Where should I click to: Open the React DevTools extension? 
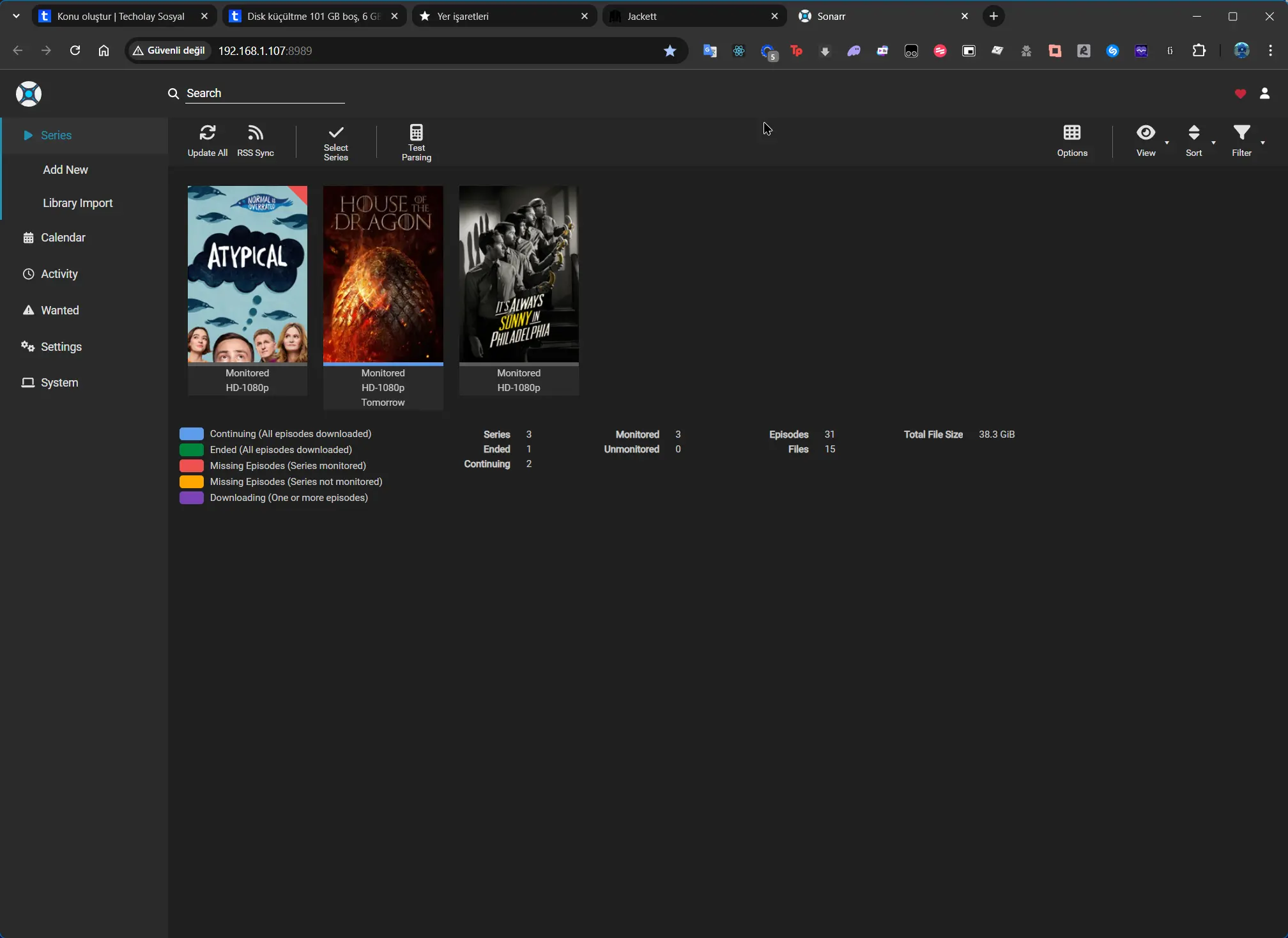tap(739, 51)
